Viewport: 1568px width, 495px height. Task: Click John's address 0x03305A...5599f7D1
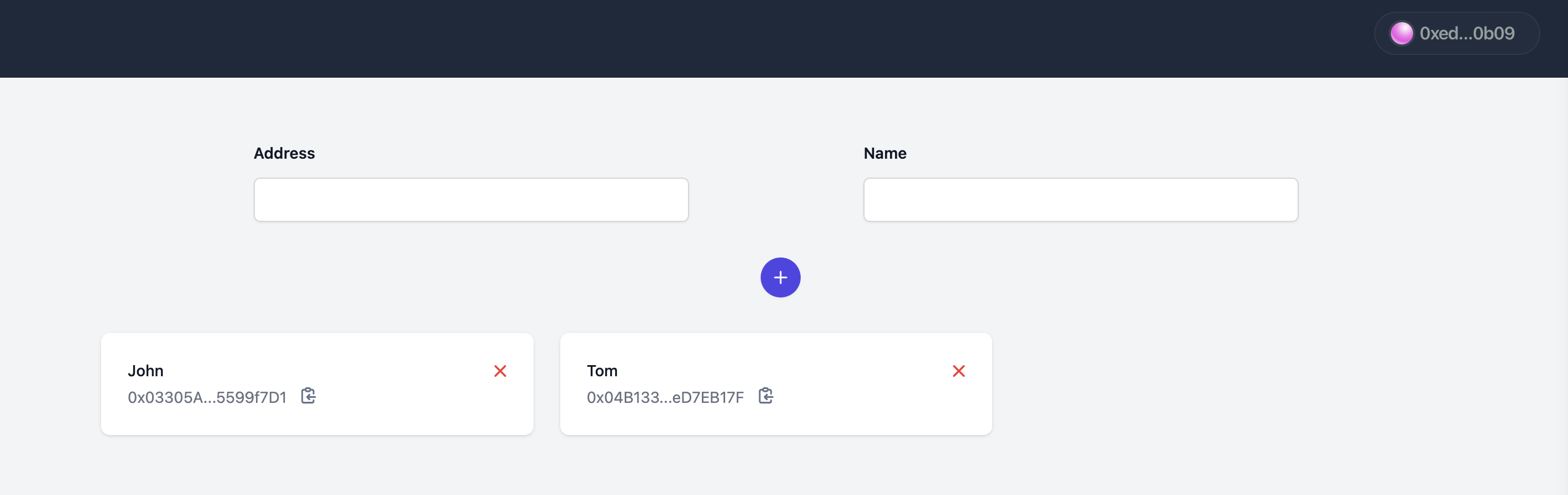pyautogui.click(x=207, y=398)
